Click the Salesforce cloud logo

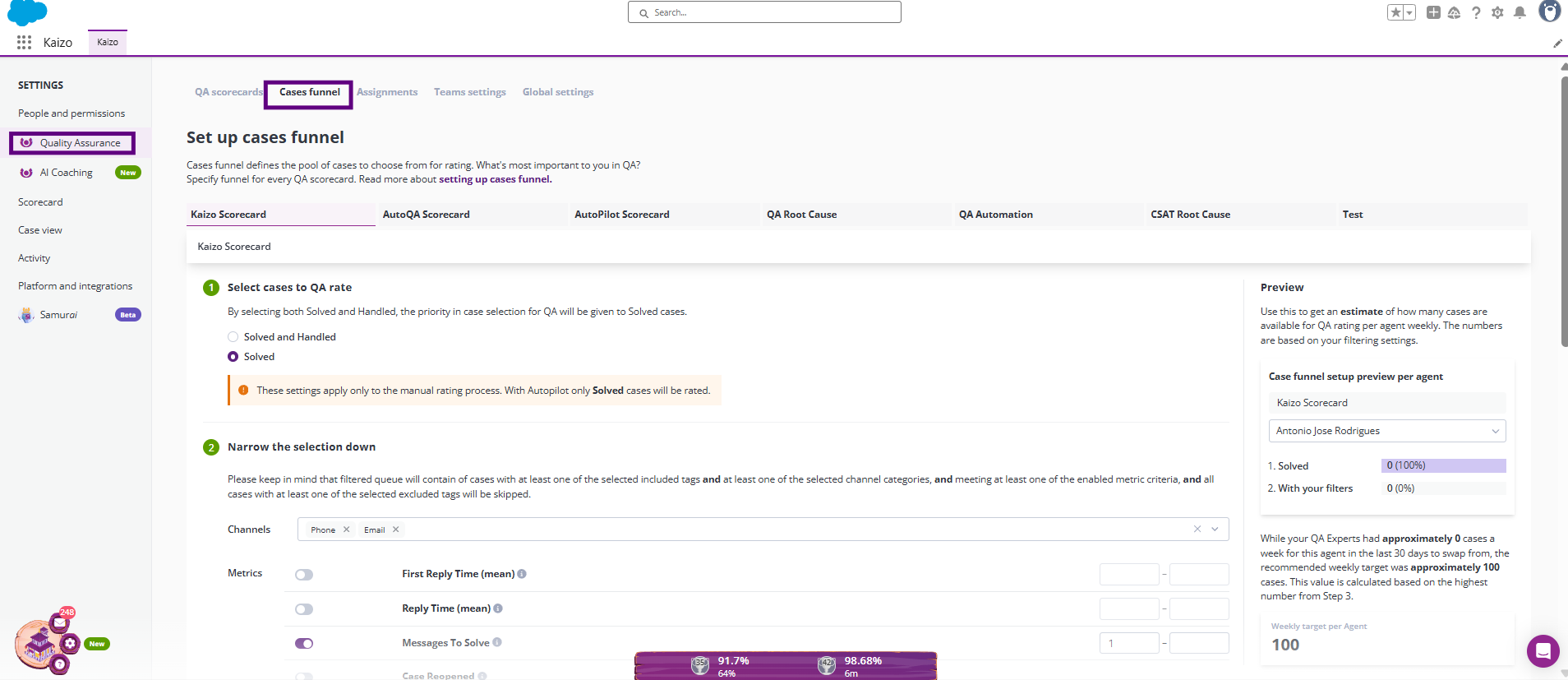(x=27, y=12)
